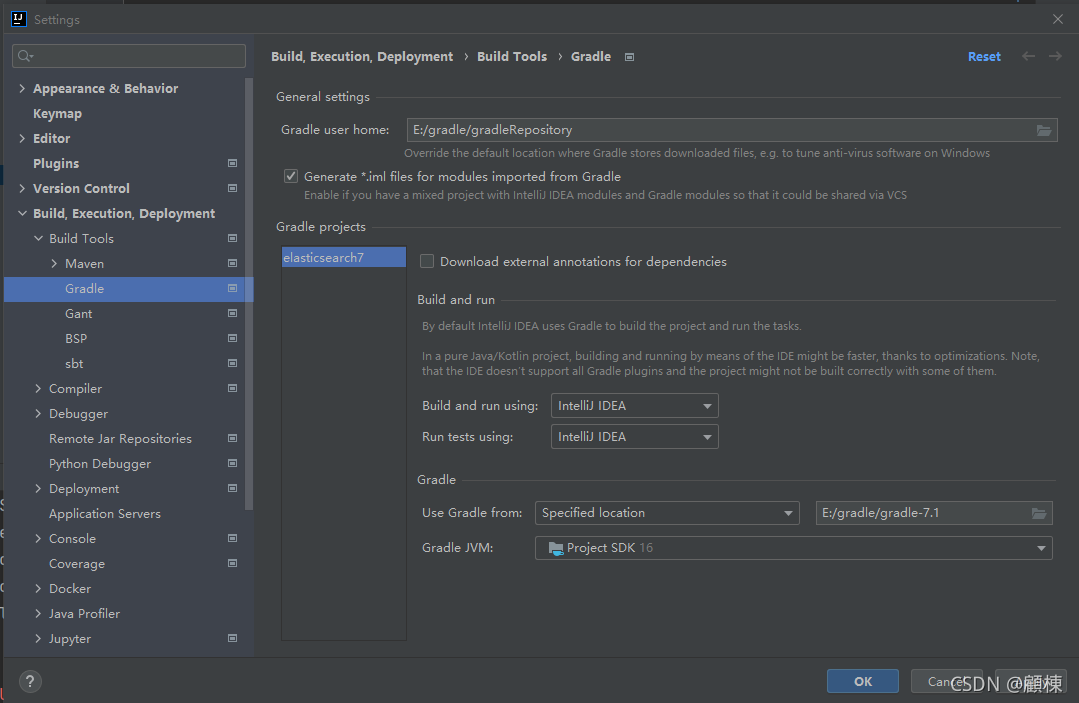
Task: Select the elasticsearch7 Gradle project
Action: coord(343,257)
